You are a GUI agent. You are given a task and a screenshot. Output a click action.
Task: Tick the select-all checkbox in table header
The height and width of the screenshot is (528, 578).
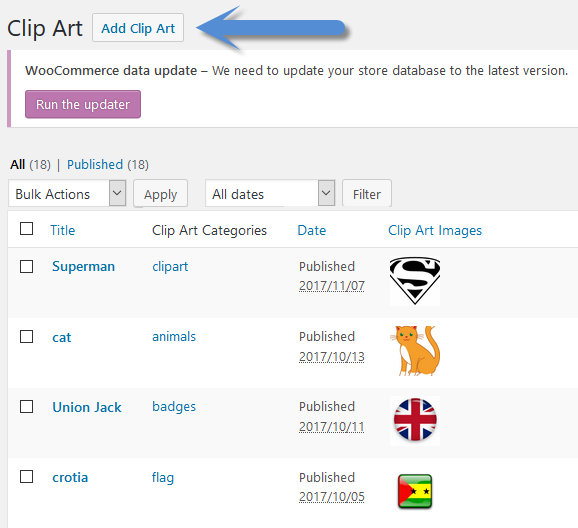(27, 229)
